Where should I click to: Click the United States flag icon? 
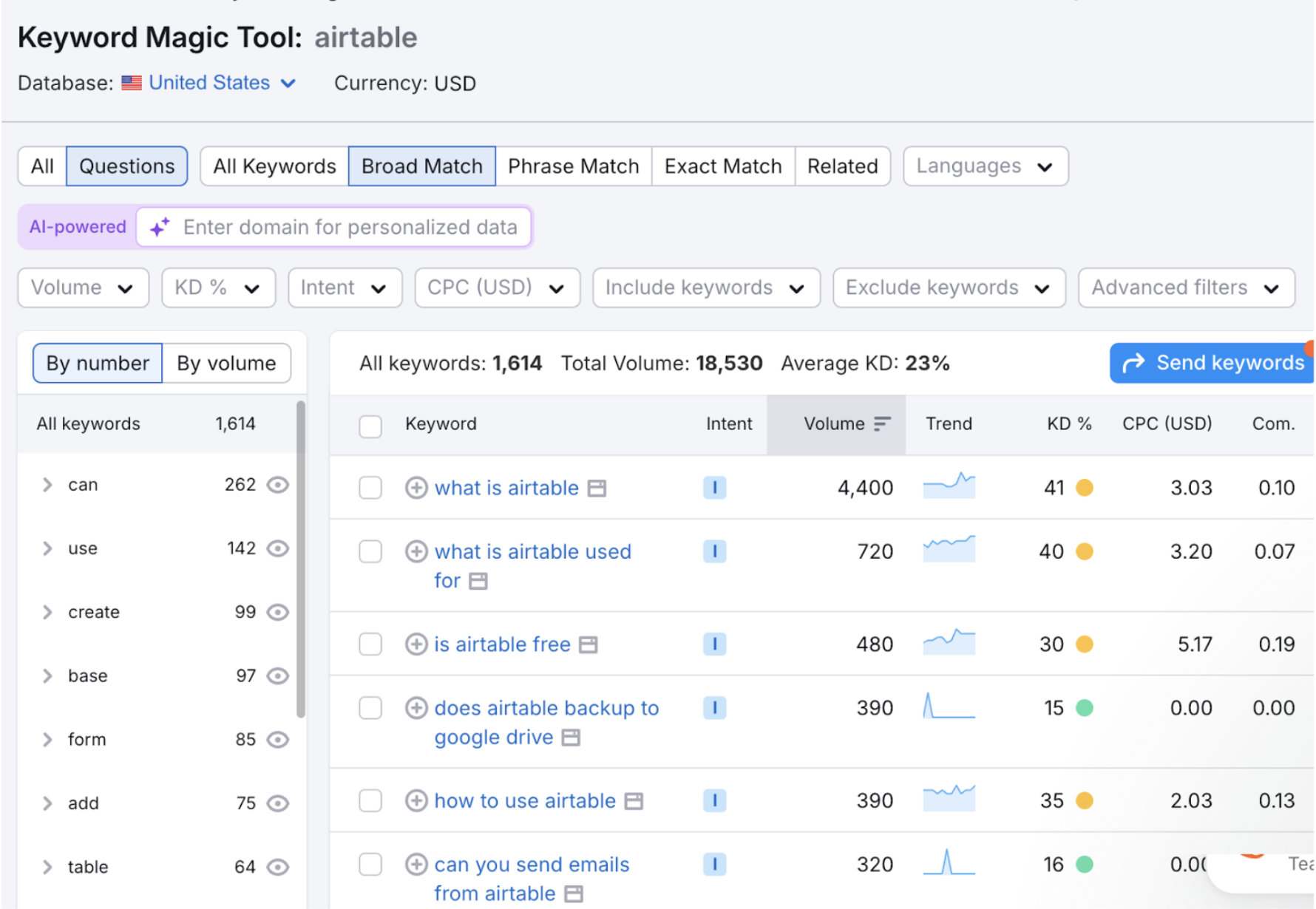click(132, 83)
